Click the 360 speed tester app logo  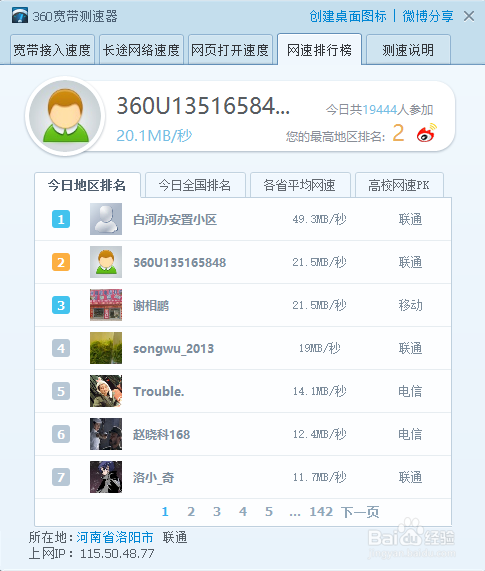click(x=20, y=16)
